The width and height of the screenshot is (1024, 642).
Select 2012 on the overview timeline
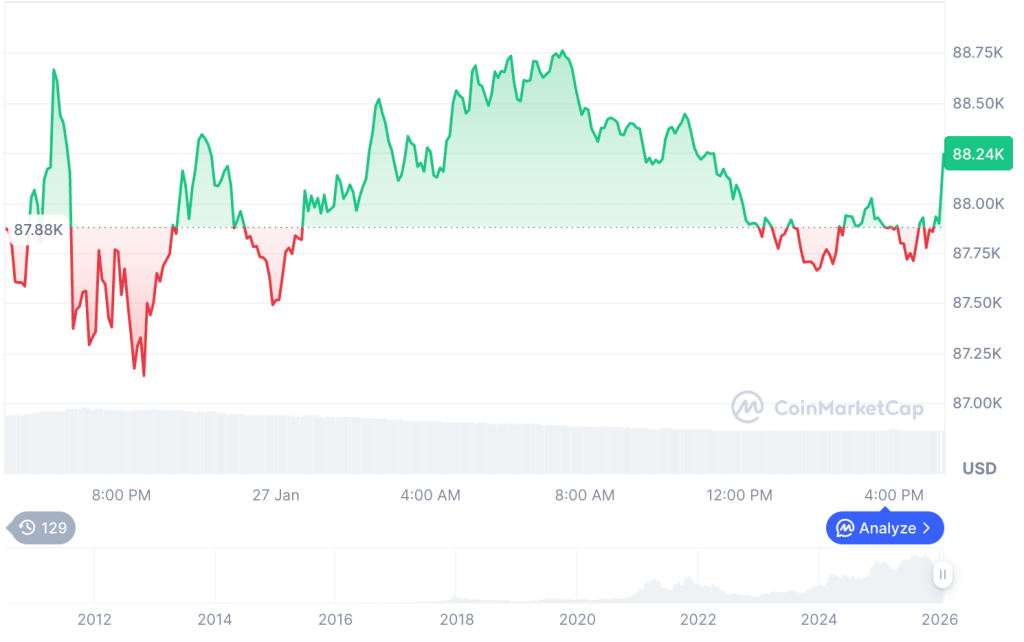[94, 619]
